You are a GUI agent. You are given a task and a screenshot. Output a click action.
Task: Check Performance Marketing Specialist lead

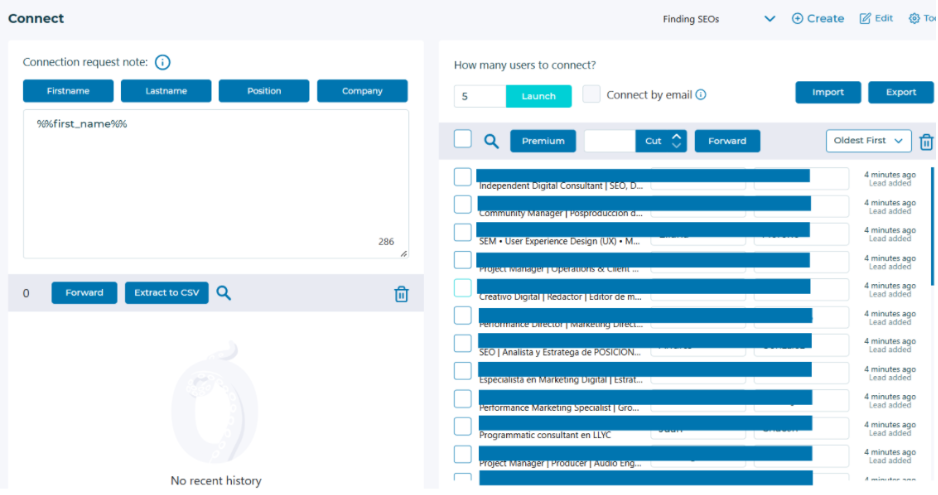(x=462, y=399)
